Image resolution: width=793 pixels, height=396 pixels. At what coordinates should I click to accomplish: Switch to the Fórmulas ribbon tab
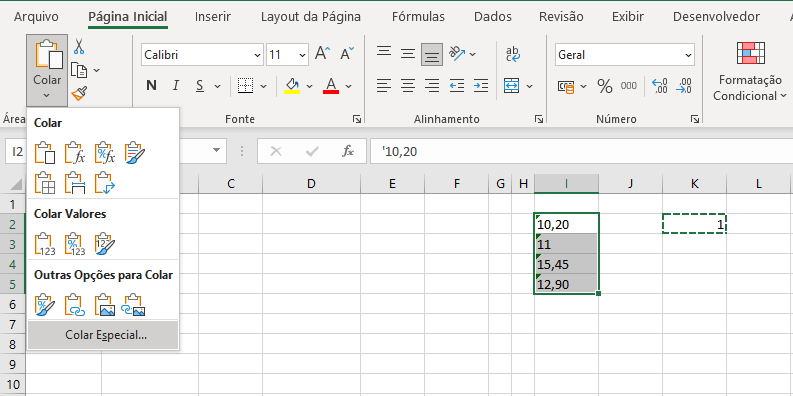pos(418,17)
